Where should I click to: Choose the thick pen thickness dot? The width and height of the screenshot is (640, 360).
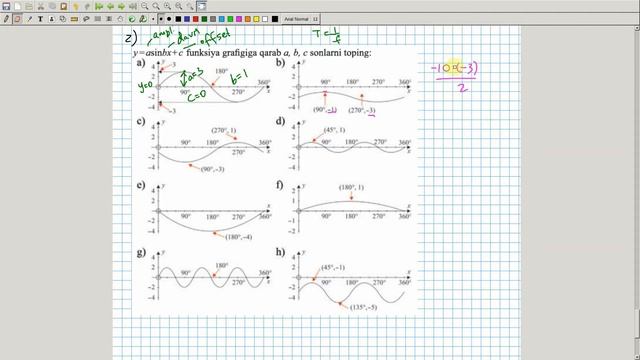(169, 19)
